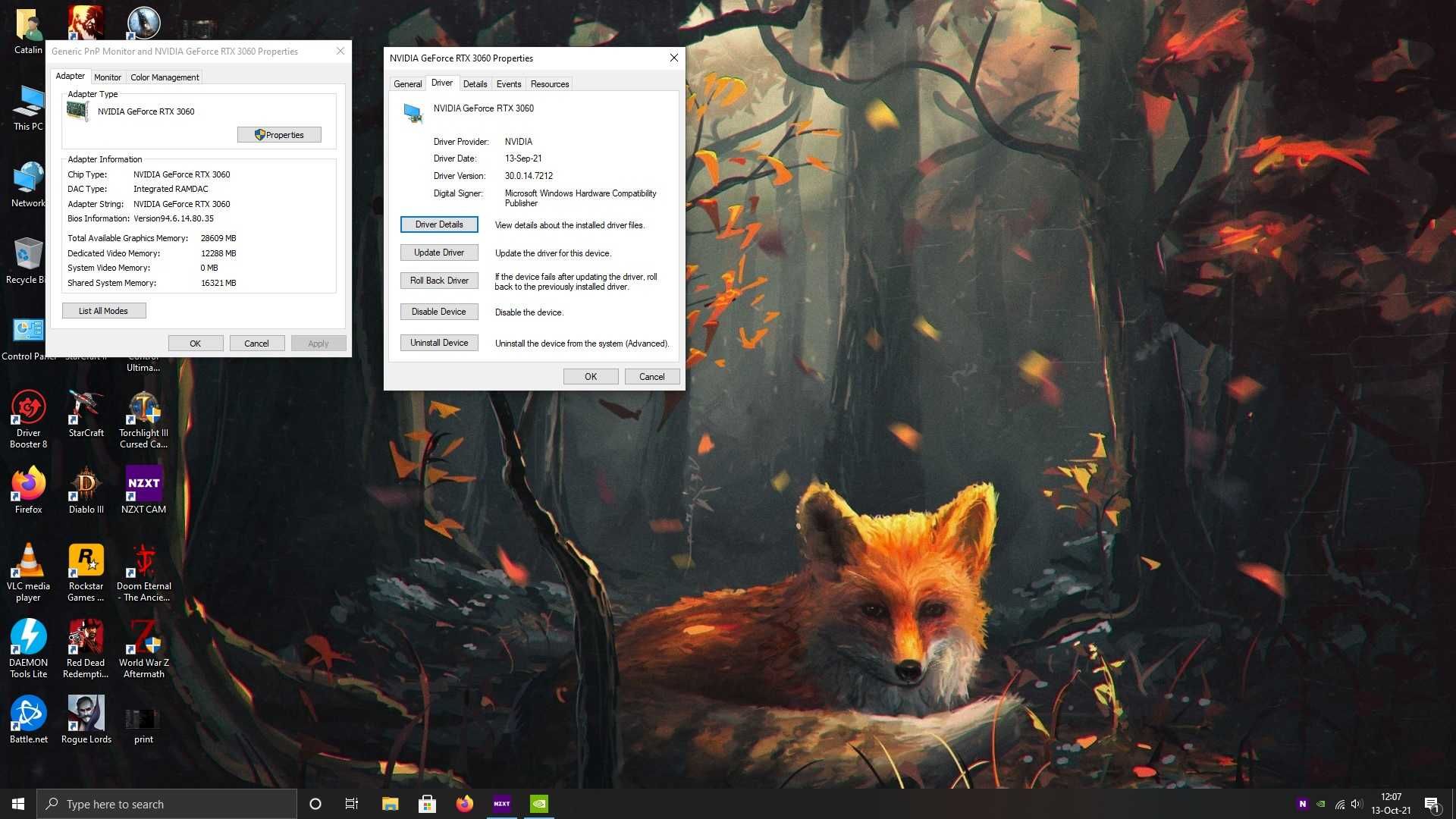Click Uninstall Device button
Image resolution: width=1456 pixels, height=819 pixels.
click(439, 343)
